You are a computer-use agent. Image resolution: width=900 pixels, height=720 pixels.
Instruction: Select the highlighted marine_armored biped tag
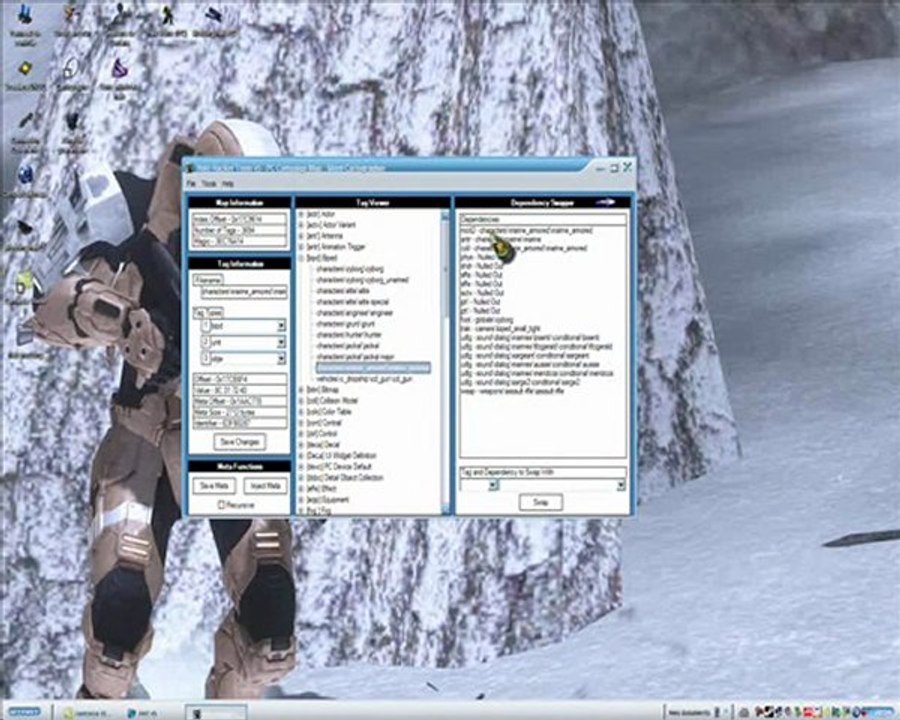click(x=373, y=368)
